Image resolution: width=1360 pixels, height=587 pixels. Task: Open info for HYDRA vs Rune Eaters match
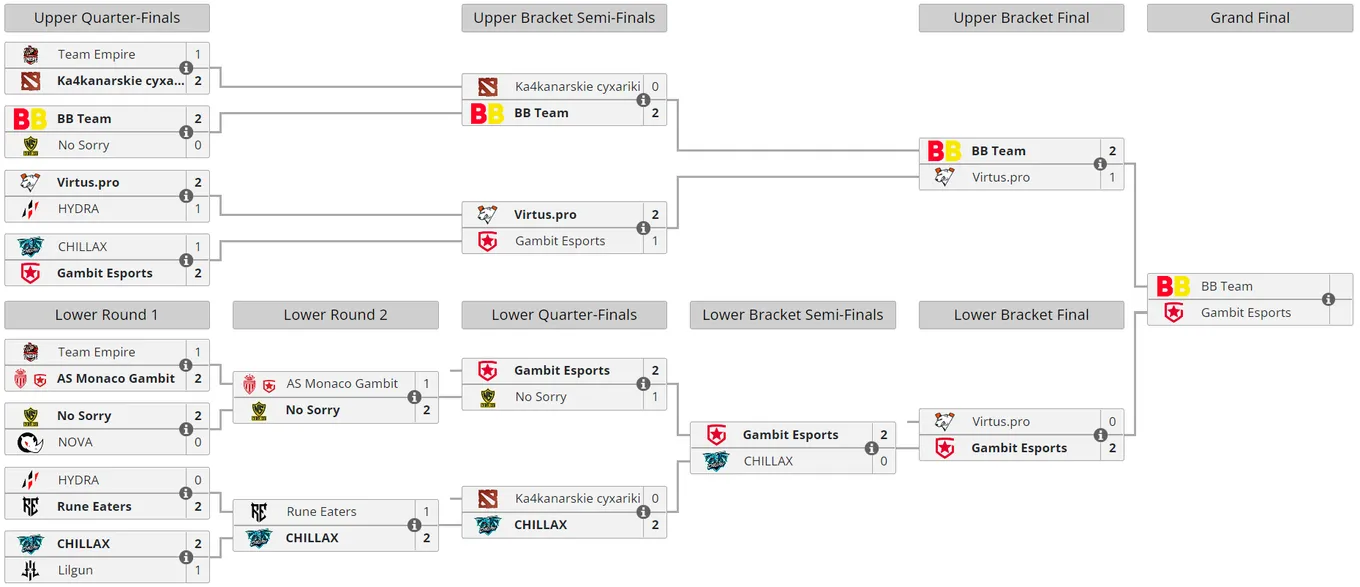(186, 493)
